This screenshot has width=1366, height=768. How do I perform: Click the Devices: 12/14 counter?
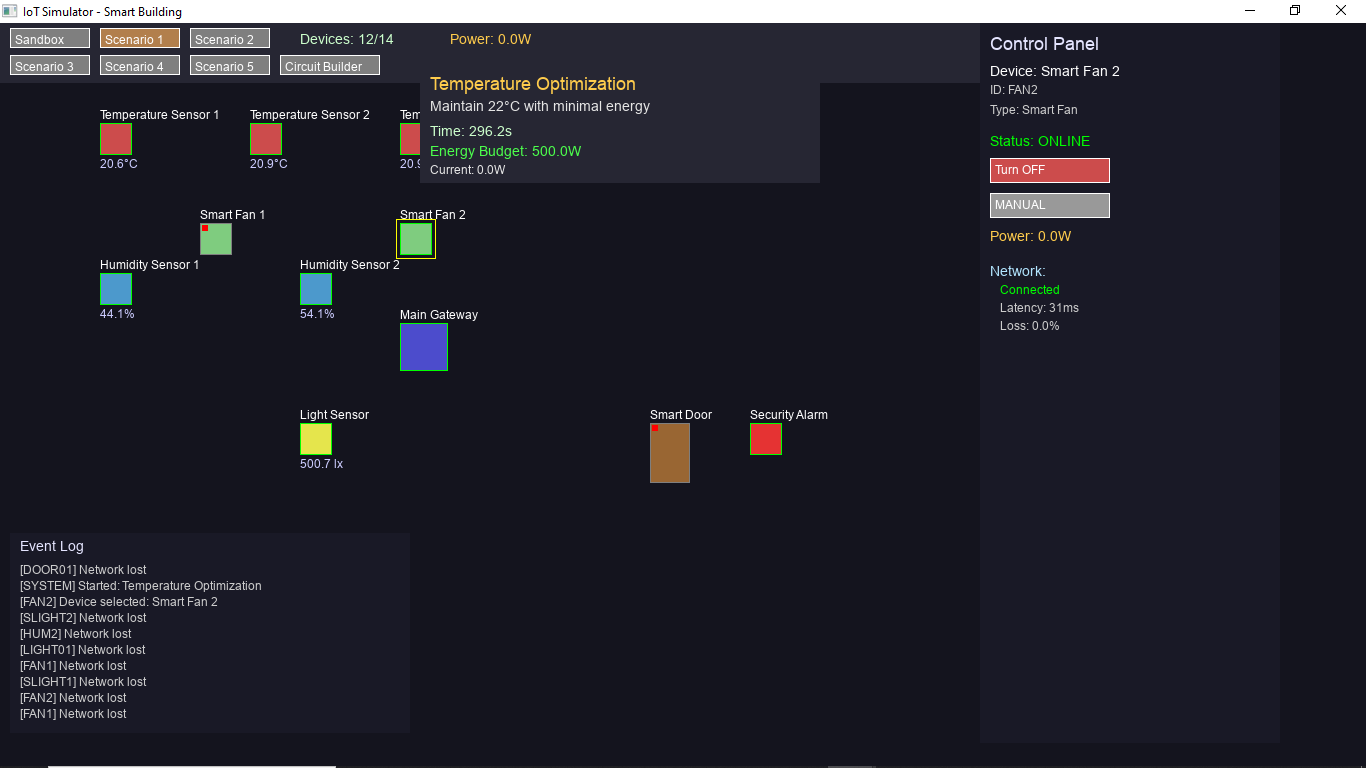347,39
